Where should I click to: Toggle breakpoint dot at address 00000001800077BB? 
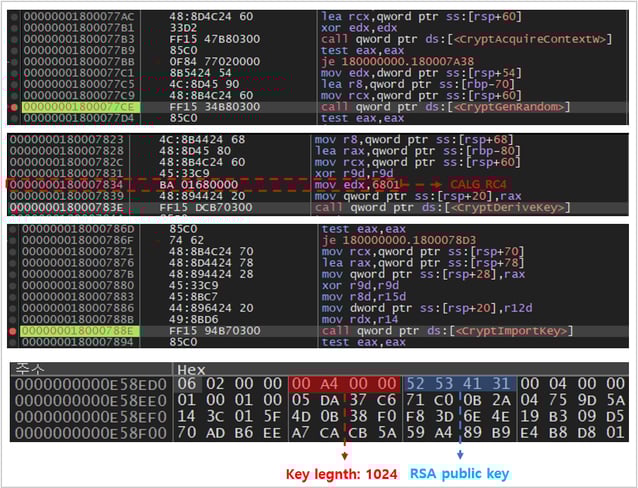[x=14, y=62]
